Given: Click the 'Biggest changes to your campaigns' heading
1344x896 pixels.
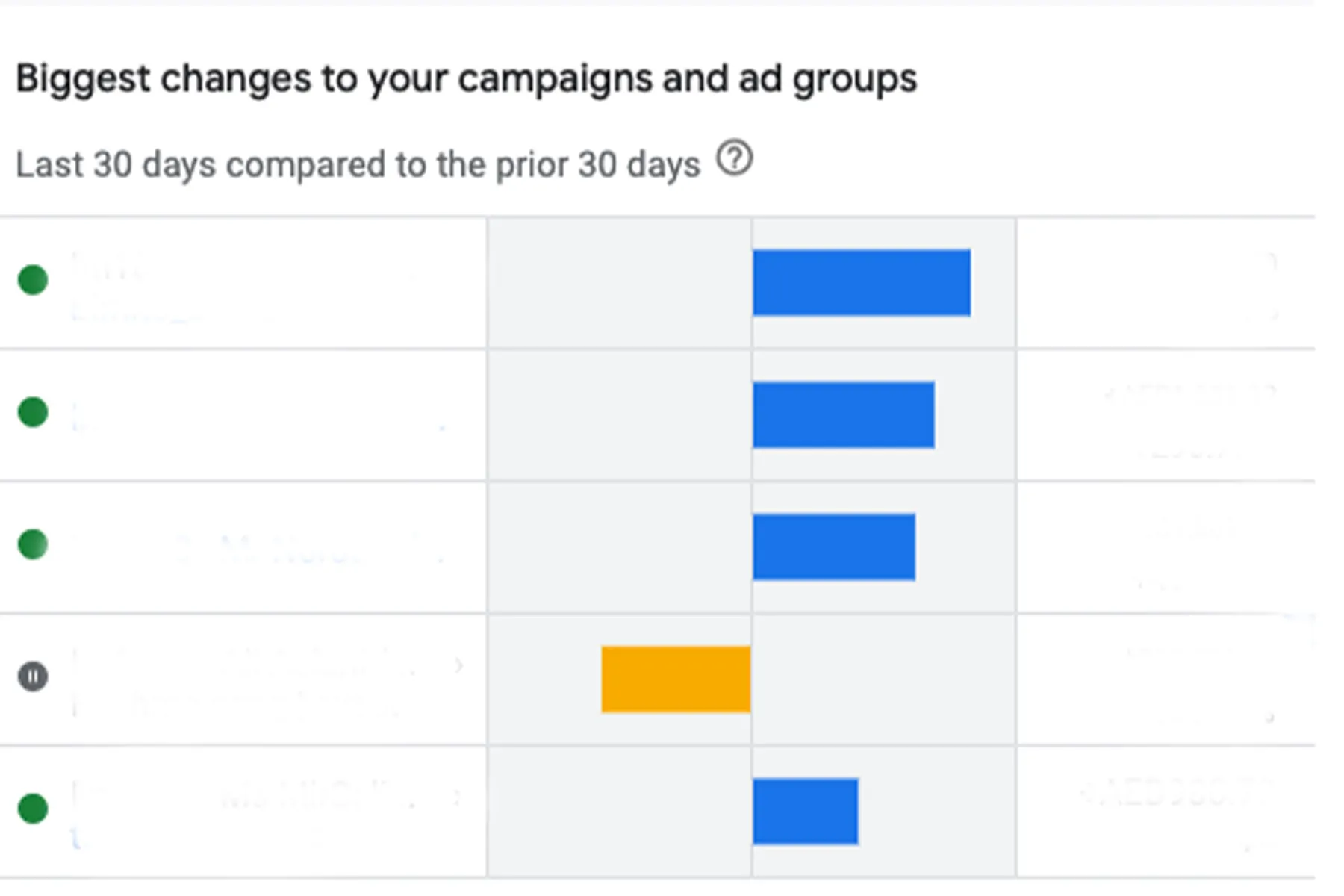Looking at the screenshot, I should pyautogui.click(x=466, y=79).
